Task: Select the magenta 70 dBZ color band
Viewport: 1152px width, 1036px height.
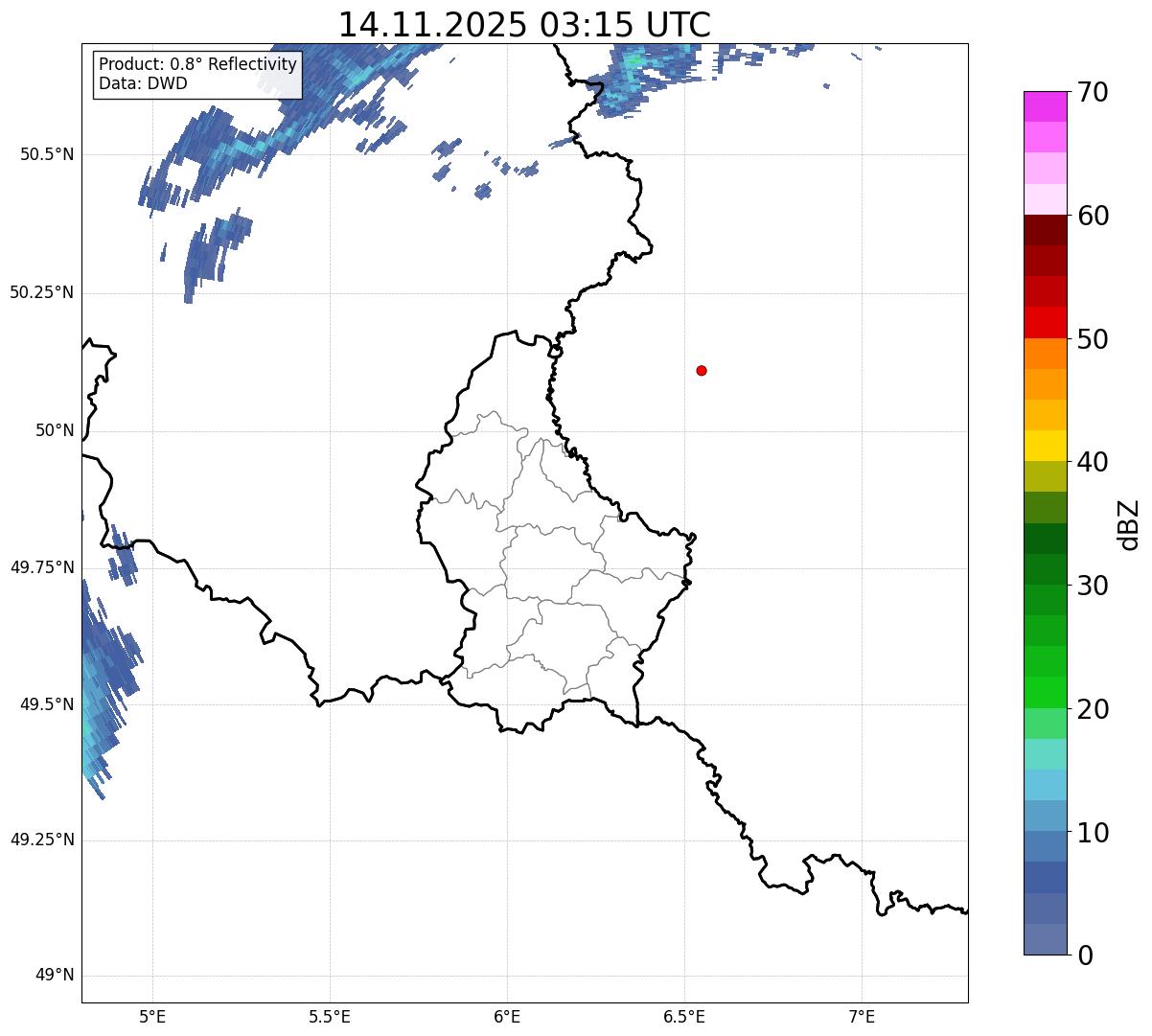Action: (1045, 106)
